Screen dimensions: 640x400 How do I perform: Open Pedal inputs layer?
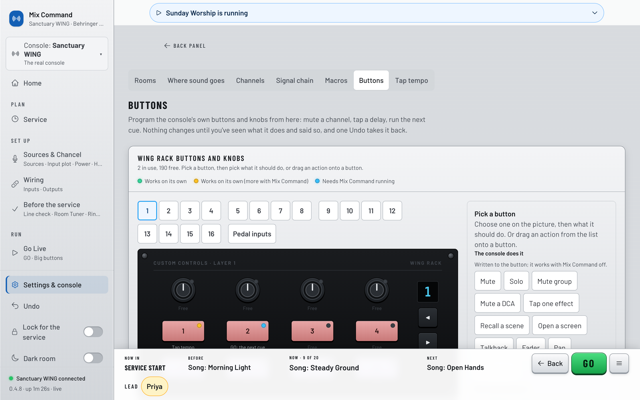(252, 234)
